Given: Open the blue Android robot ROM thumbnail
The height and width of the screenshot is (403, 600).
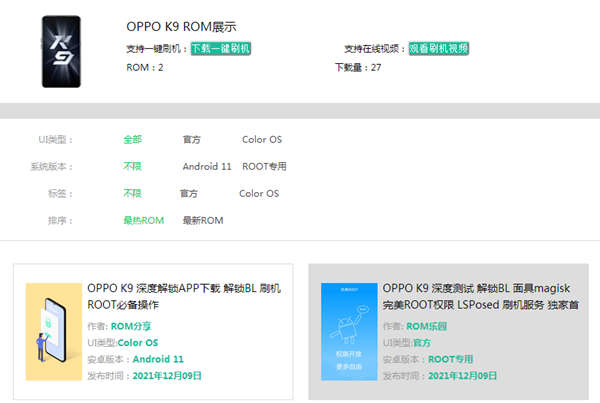Looking at the screenshot, I should click(349, 331).
